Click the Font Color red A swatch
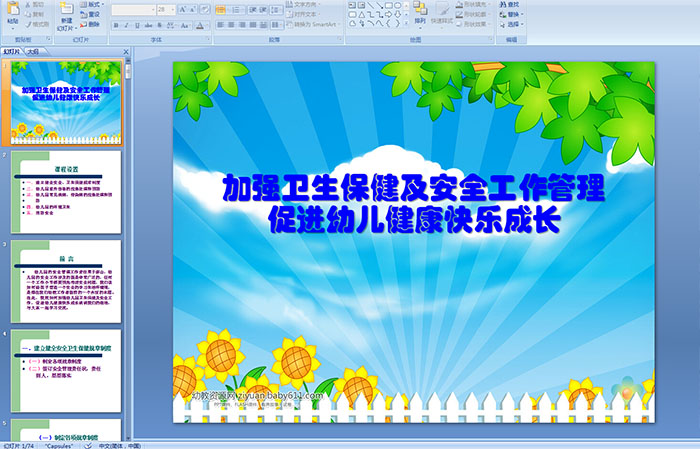Screen dimensions: 700x449 [200, 25]
